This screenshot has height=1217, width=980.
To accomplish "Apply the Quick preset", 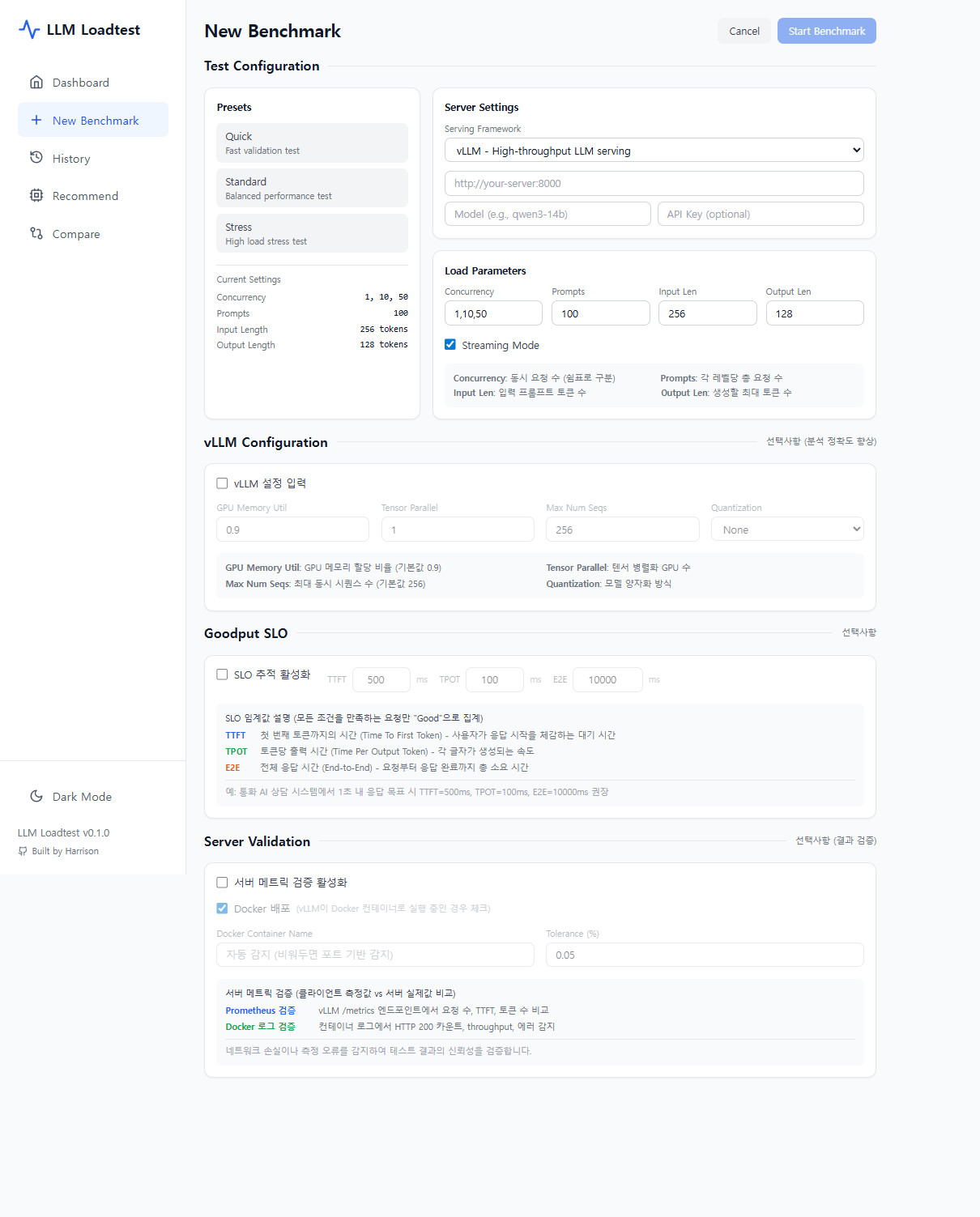I will pos(312,143).
